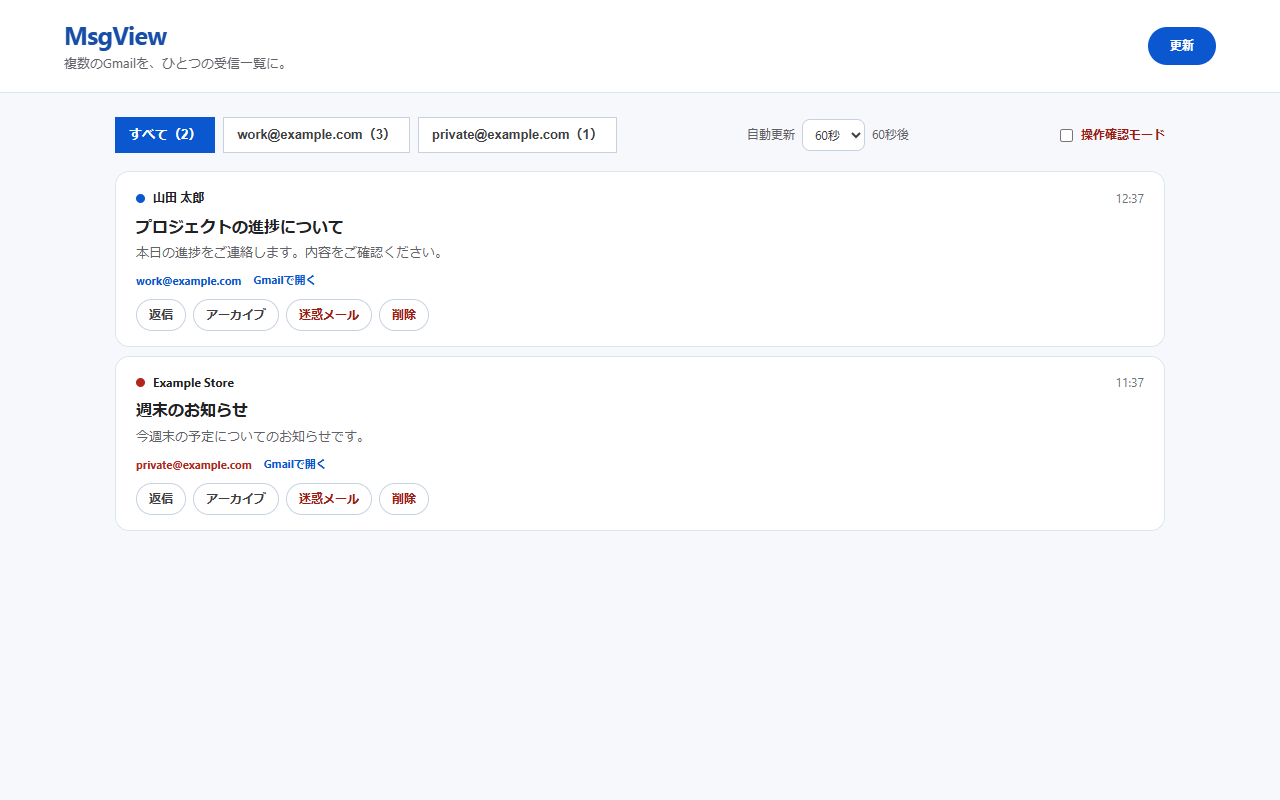Open subject プロジェクトの進捗について
Image resolution: width=1280 pixels, height=800 pixels.
(239, 227)
